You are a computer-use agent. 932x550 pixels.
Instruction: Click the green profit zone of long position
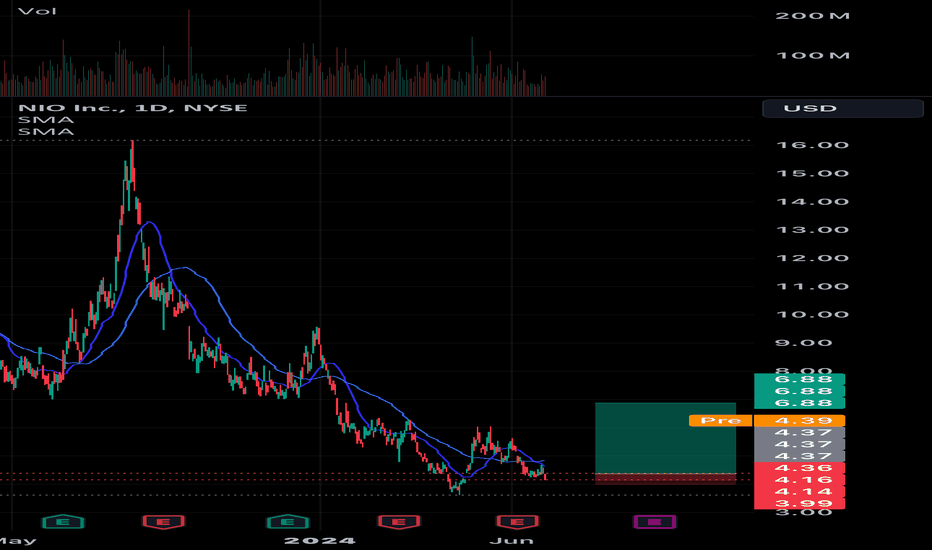(665, 438)
